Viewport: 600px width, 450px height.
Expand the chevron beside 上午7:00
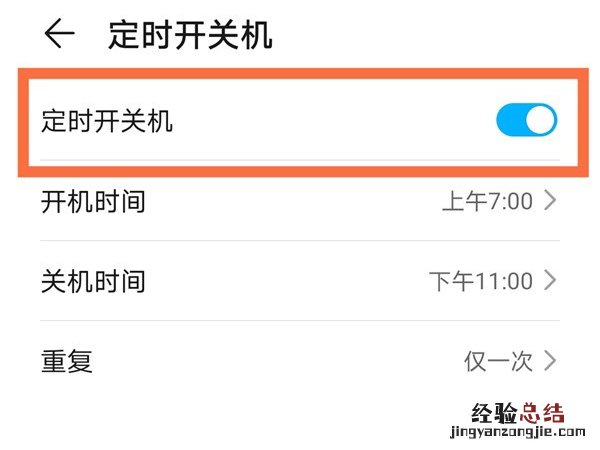click(550, 201)
